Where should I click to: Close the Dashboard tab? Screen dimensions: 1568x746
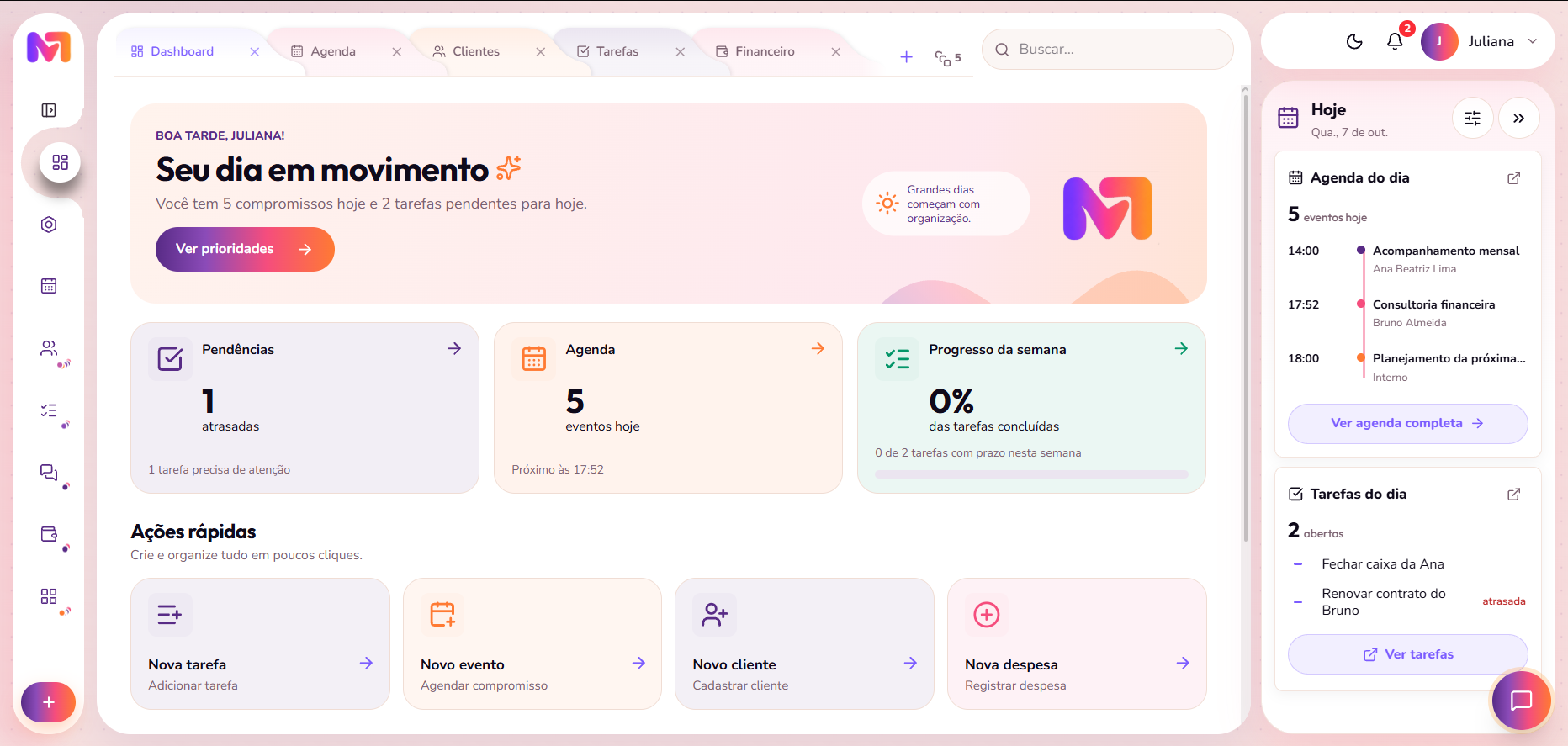pyautogui.click(x=254, y=52)
